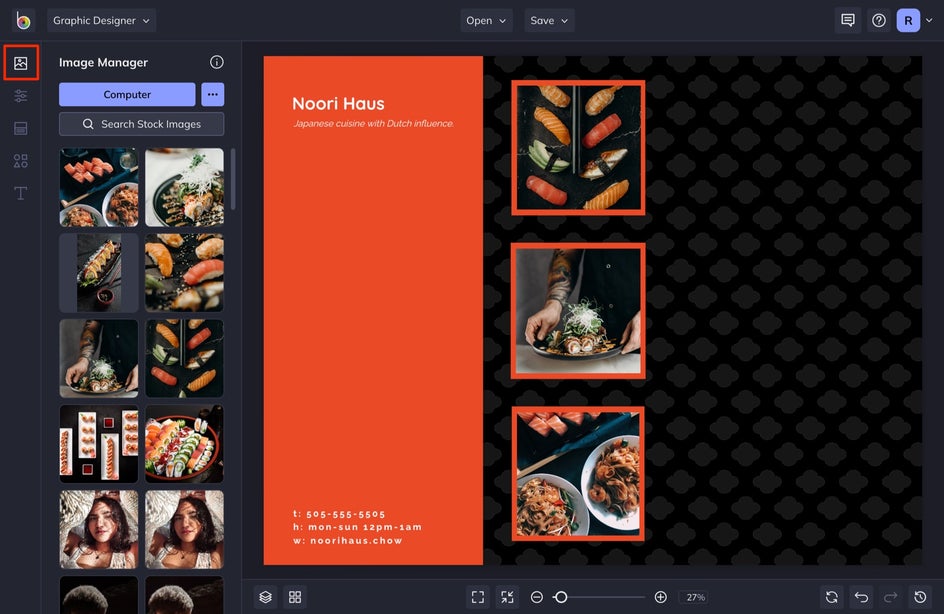This screenshot has width=944, height=614.
Task: Select the left woman portrait thumbnail
Action: [x=99, y=529]
